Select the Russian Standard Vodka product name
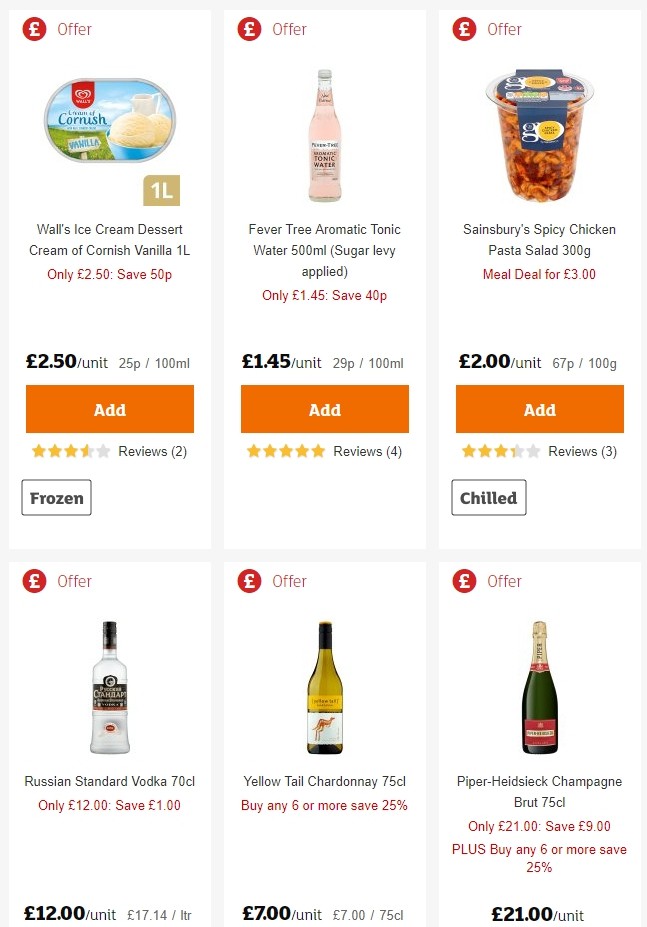Viewport: 647px width, 927px height. [110, 781]
